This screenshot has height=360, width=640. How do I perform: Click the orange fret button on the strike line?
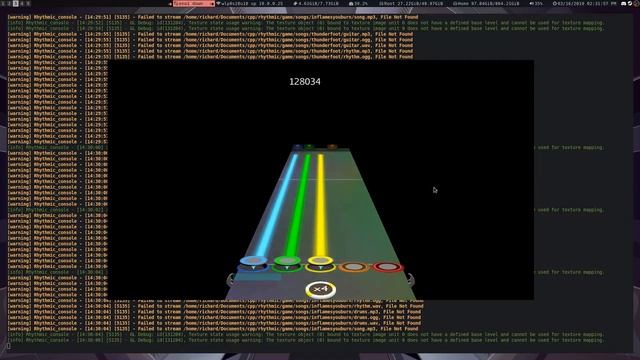(354, 267)
